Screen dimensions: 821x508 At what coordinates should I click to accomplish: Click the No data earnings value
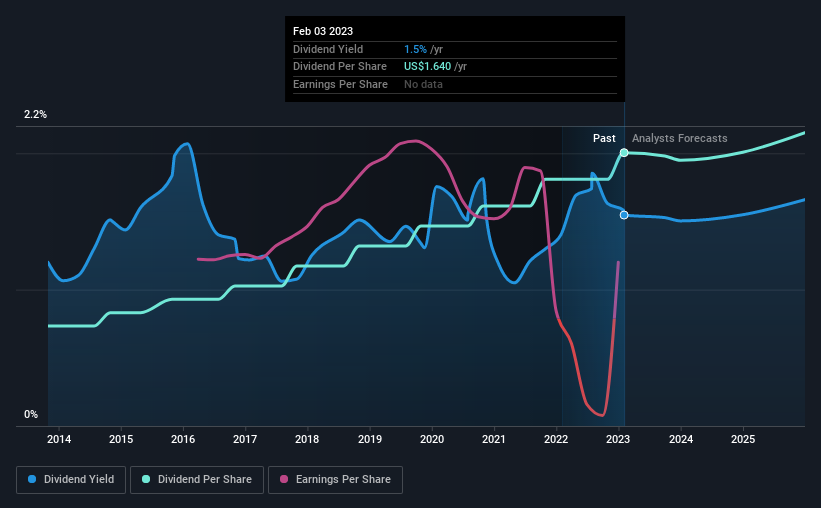423,84
